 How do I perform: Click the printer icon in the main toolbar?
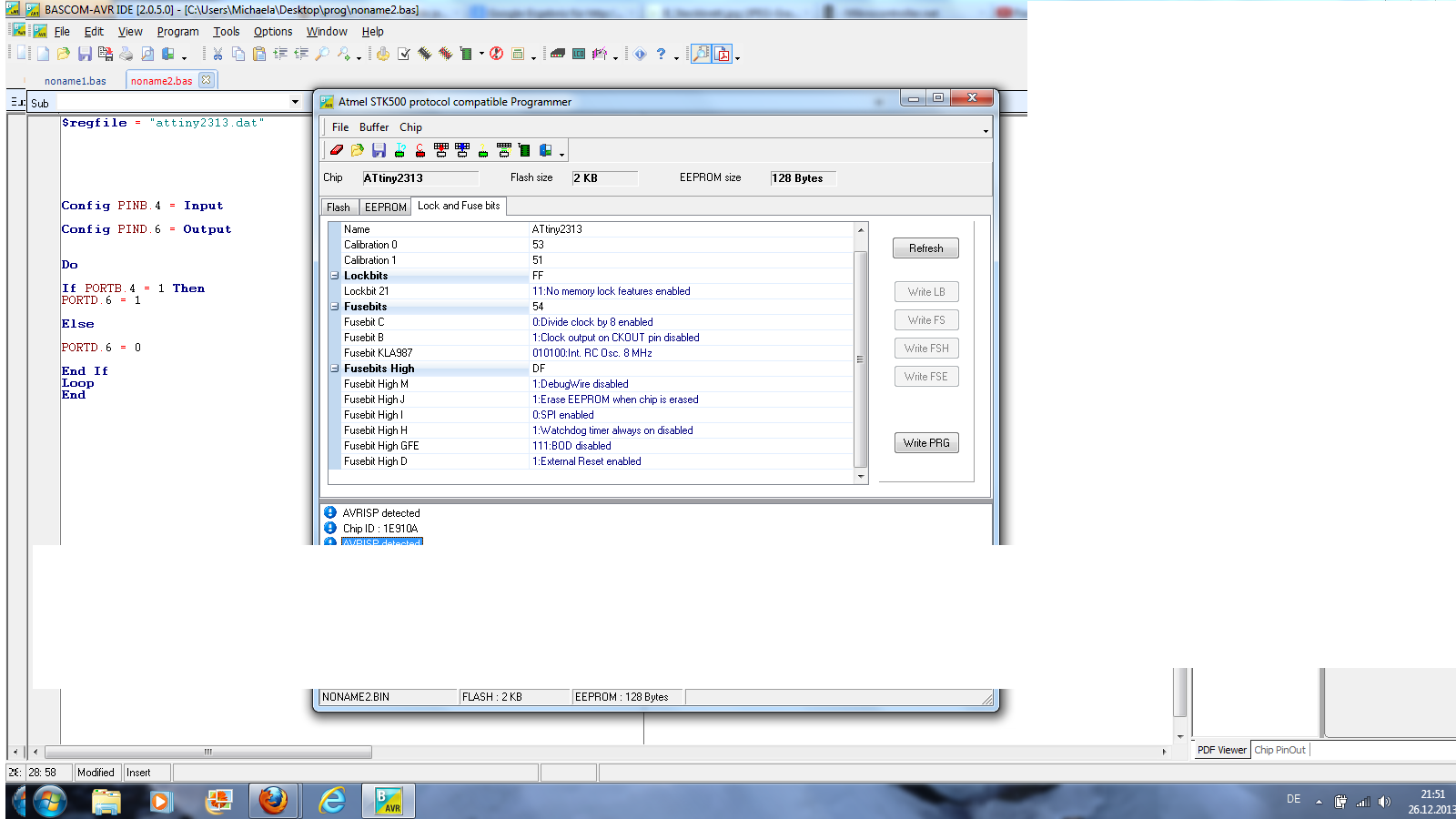126,54
